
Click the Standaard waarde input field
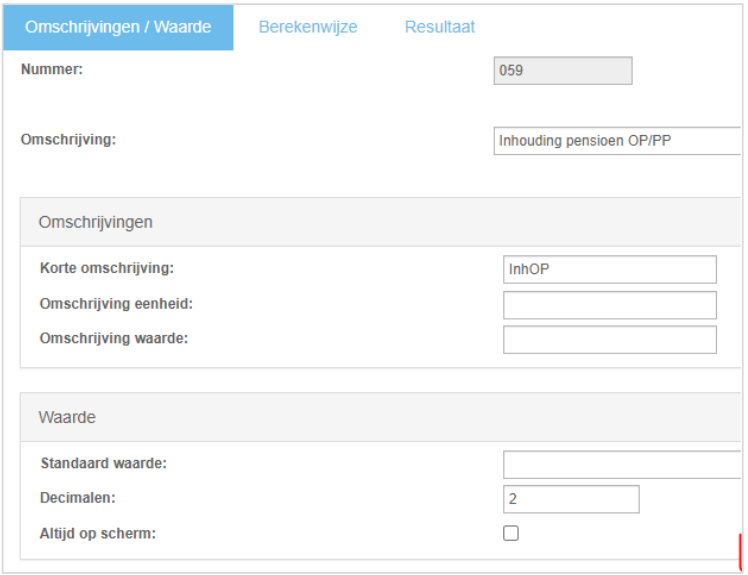click(x=622, y=464)
